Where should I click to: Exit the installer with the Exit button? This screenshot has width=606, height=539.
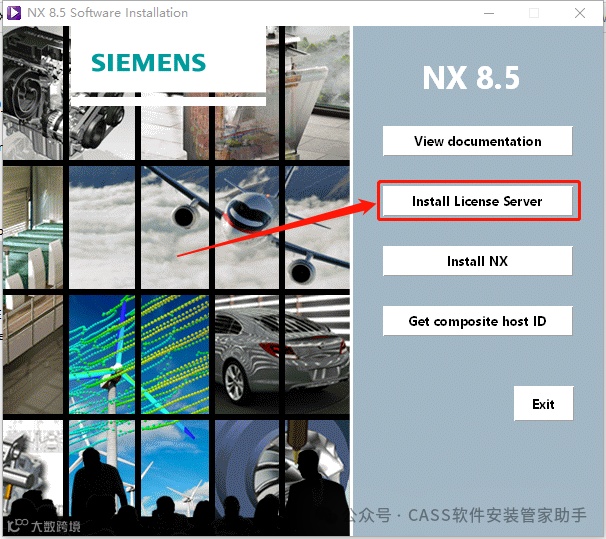click(x=543, y=403)
